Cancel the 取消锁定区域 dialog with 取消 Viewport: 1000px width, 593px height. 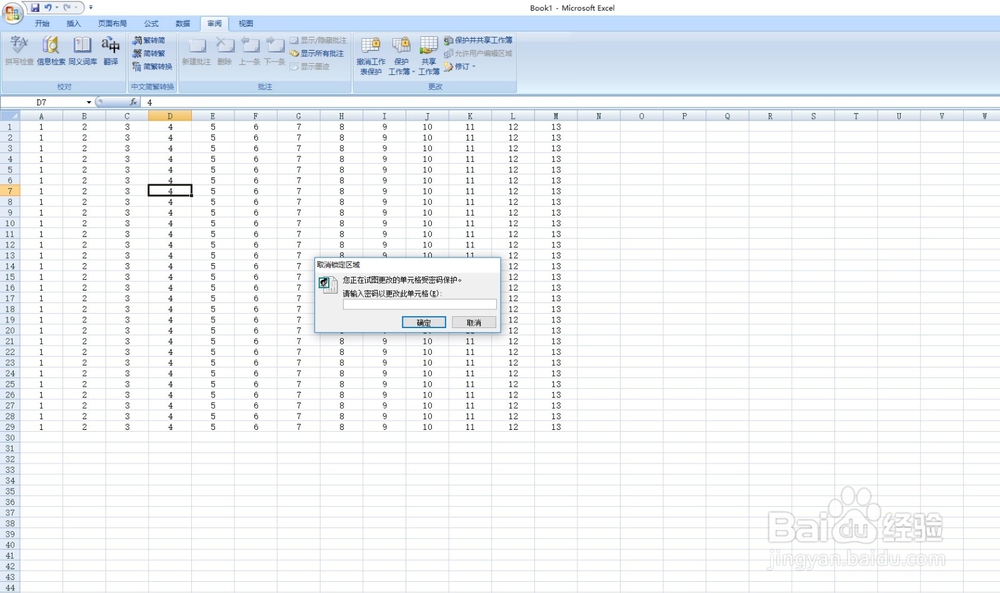pos(474,323)
